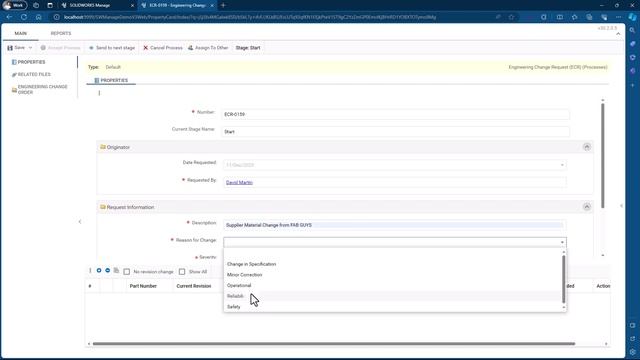
Task: Select Operational from the list
Action: [x=239, y=285]
